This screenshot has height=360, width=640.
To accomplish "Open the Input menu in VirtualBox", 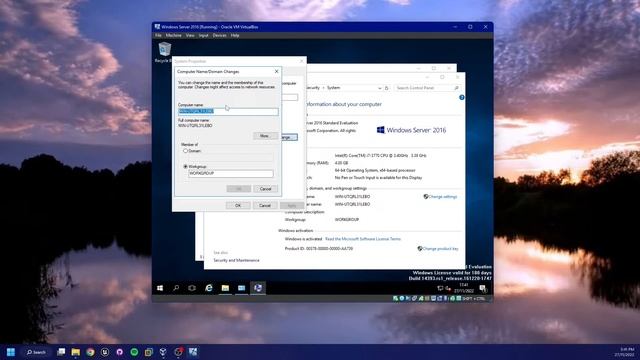I will click(x=203, y=36).
